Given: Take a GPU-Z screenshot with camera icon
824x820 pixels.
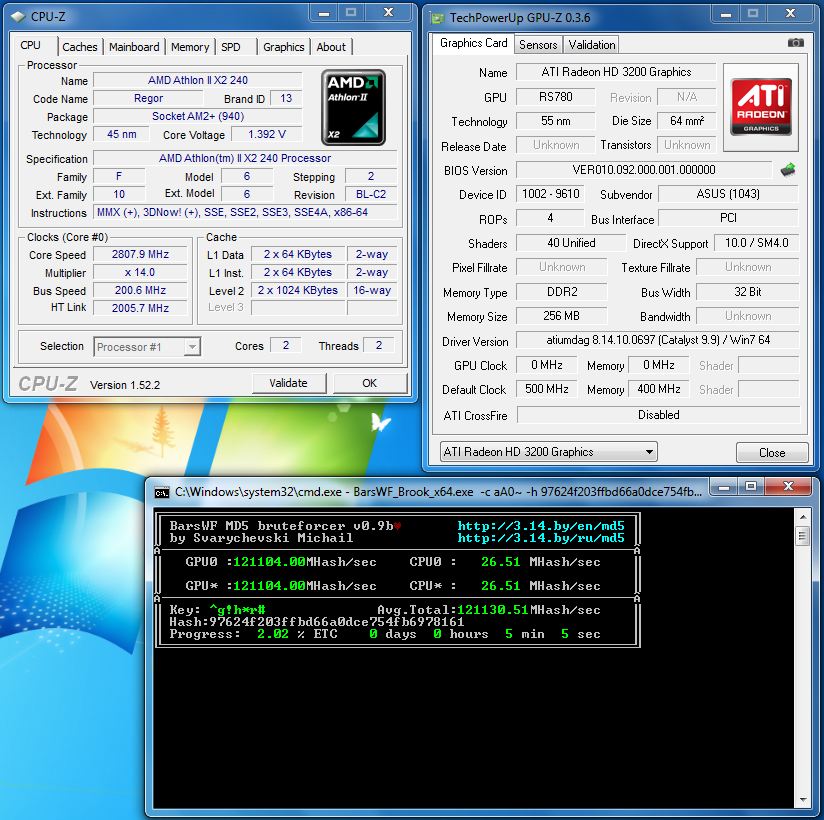Looking at the screenshot, I should [795, 43].
